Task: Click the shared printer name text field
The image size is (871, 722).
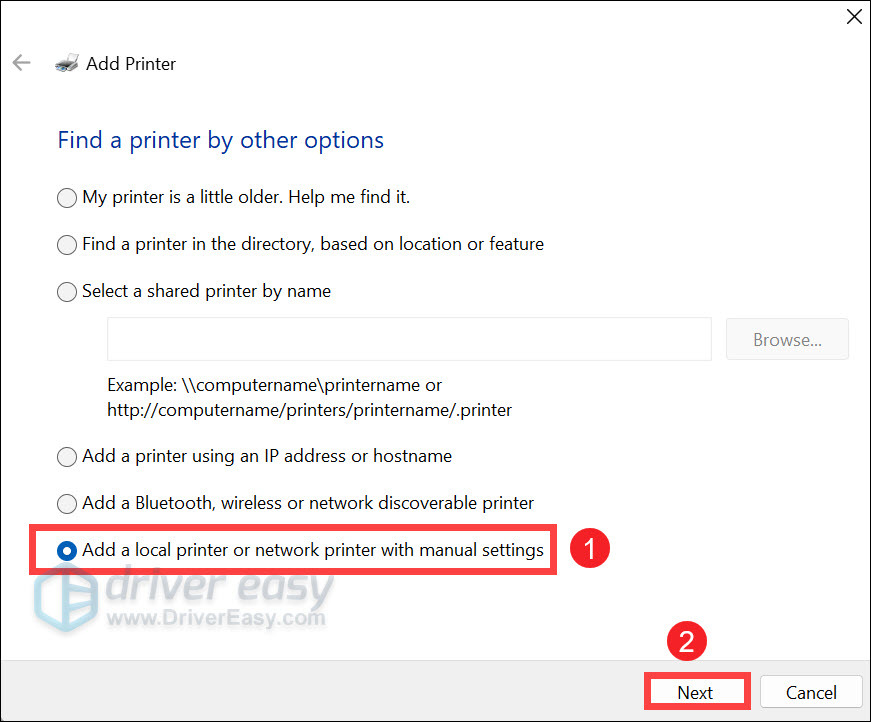Action: click(x=409, y=339)
